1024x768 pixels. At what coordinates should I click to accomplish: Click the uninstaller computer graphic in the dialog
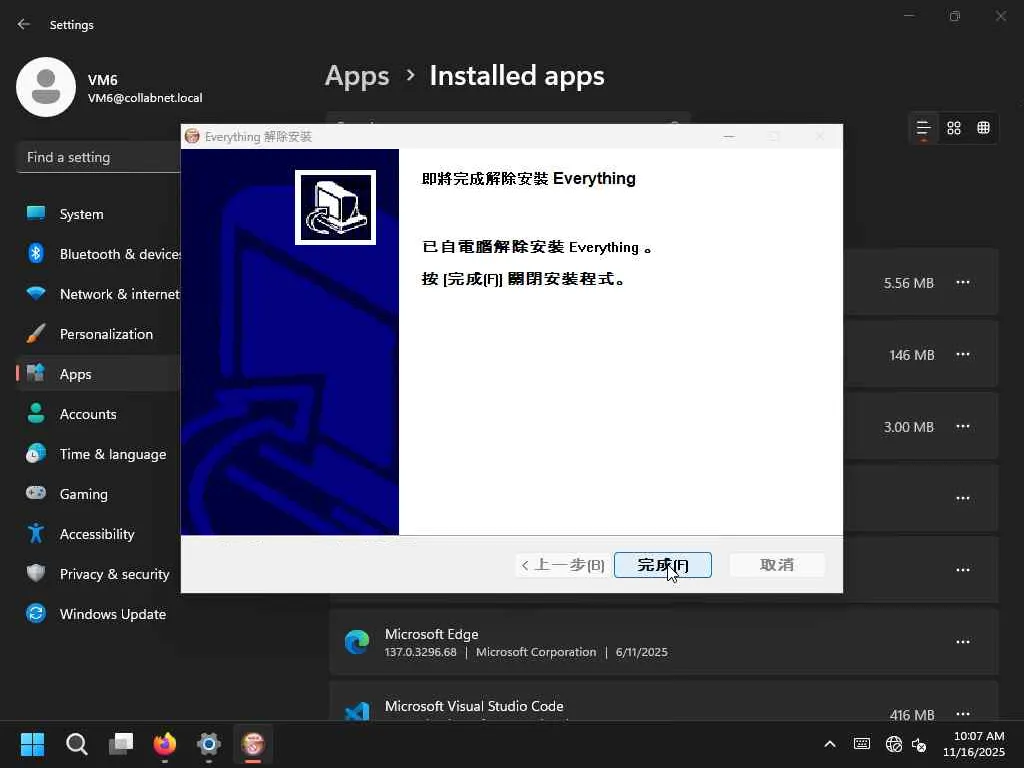click(335, 207)
